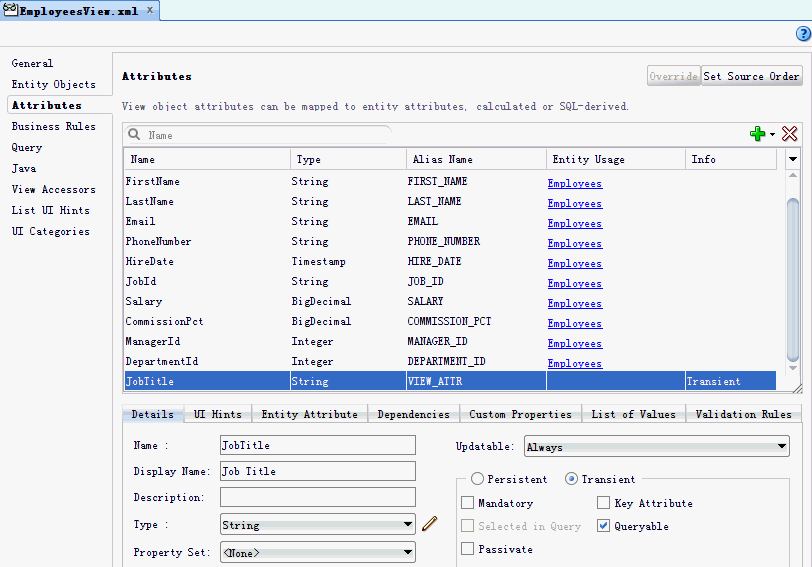The image size is (812, 567).
Task: Click the Set Source Order button
Action: [751, 76]
